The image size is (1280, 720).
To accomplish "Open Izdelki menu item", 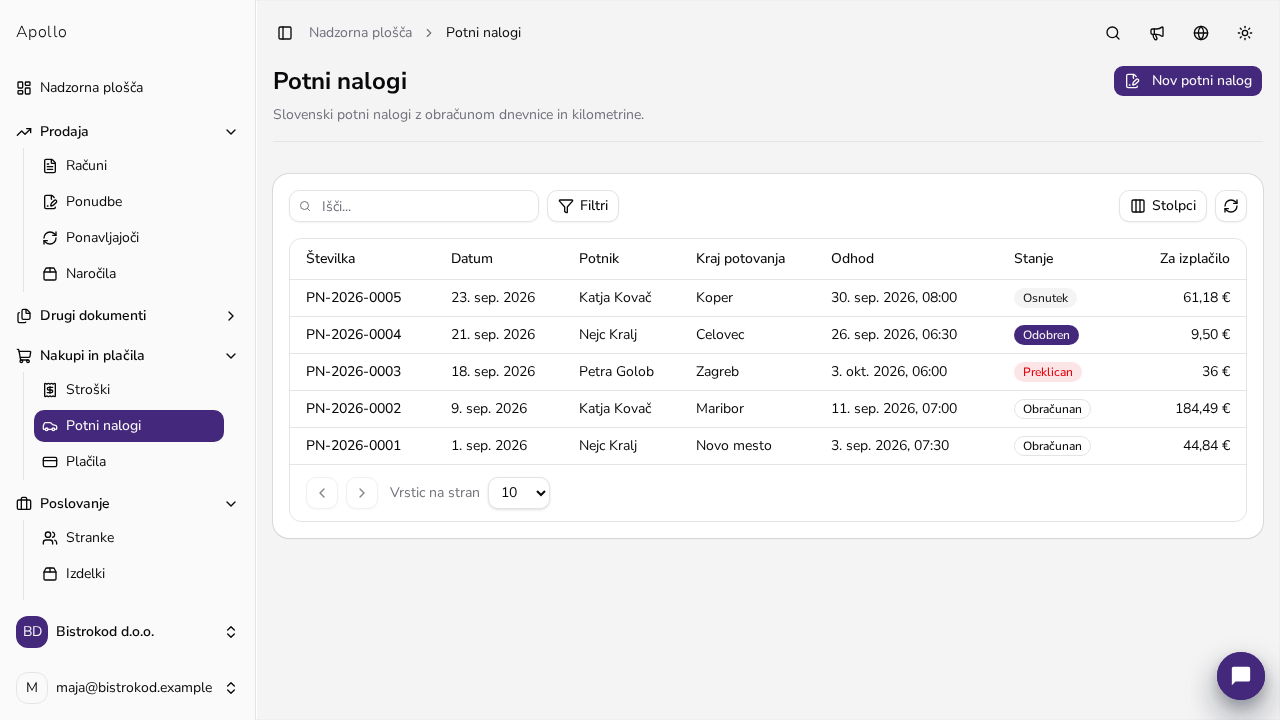I will point(129,574).
